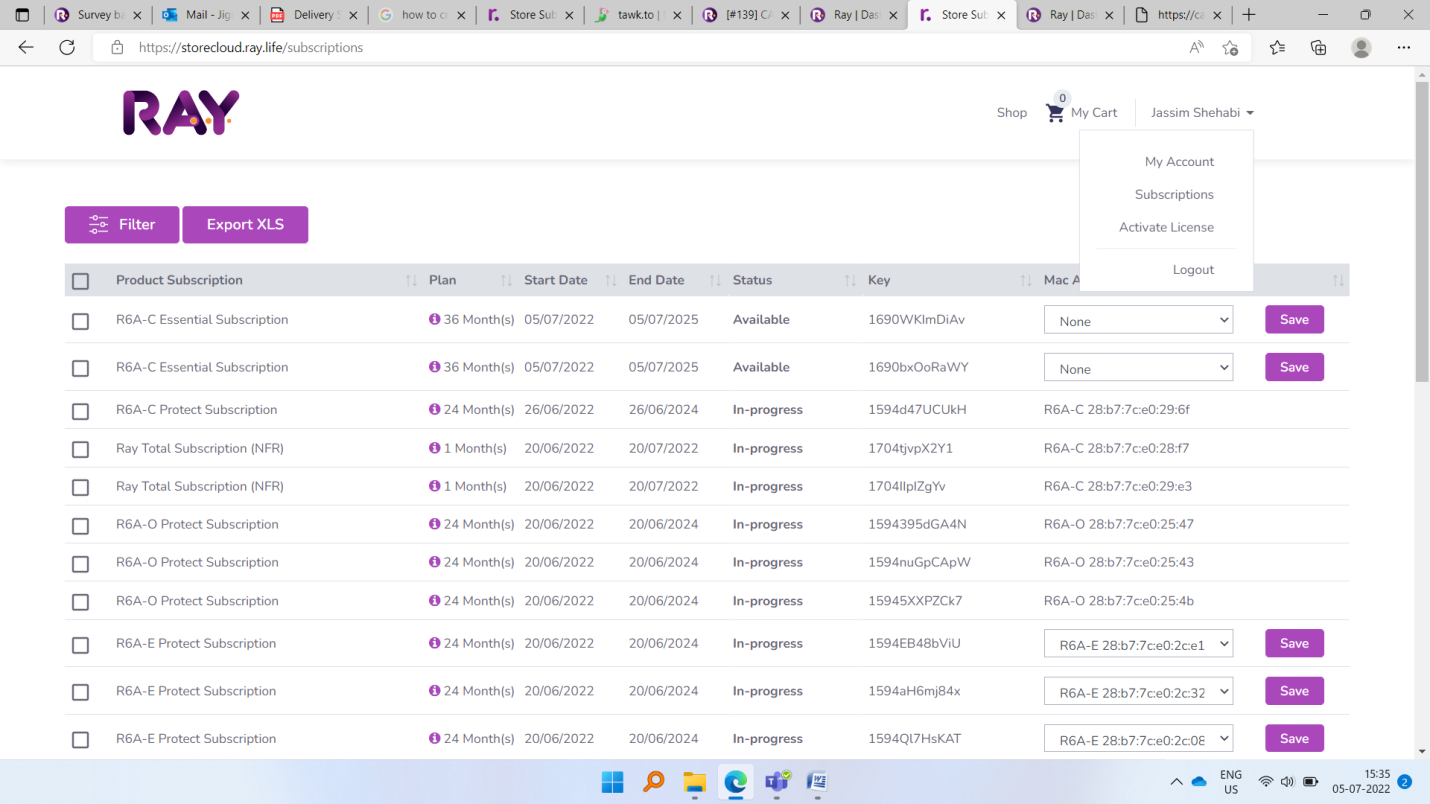Check the R6A-C Protect Subscription row

pyautogui.click(x=81, y=411)
